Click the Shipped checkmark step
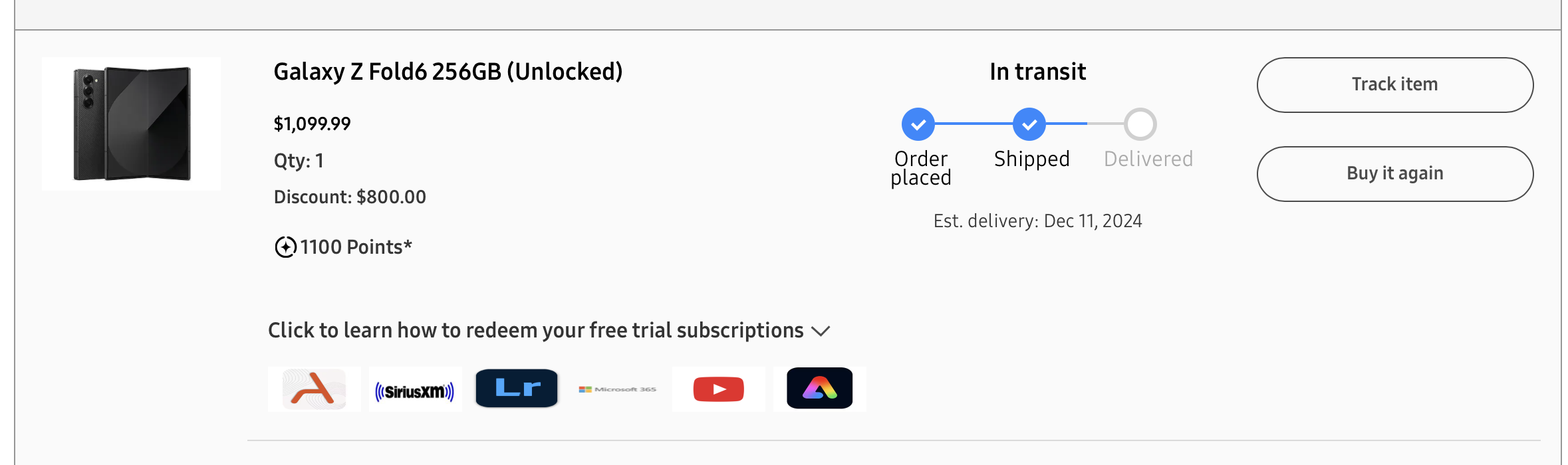Screen dimensions: 1568x465 [1029, 124]
